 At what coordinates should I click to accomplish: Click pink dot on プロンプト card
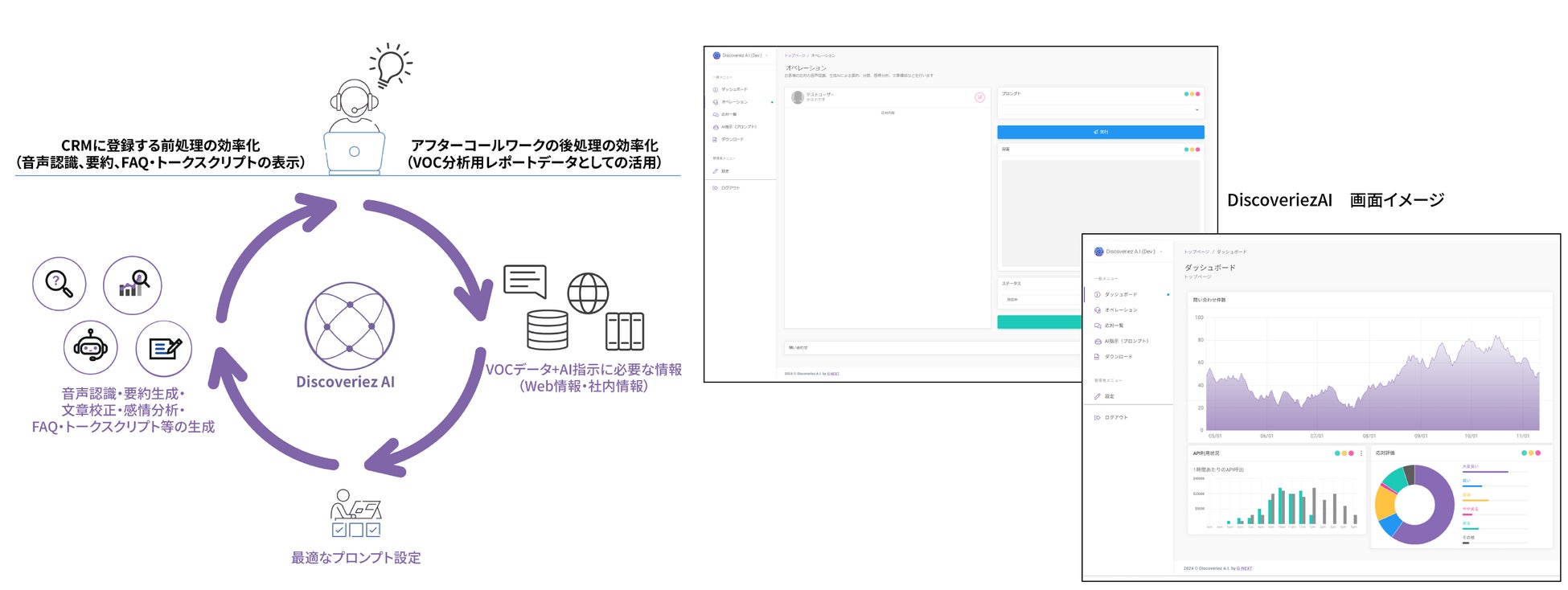pyautogui.click(x=1197, y=94)
